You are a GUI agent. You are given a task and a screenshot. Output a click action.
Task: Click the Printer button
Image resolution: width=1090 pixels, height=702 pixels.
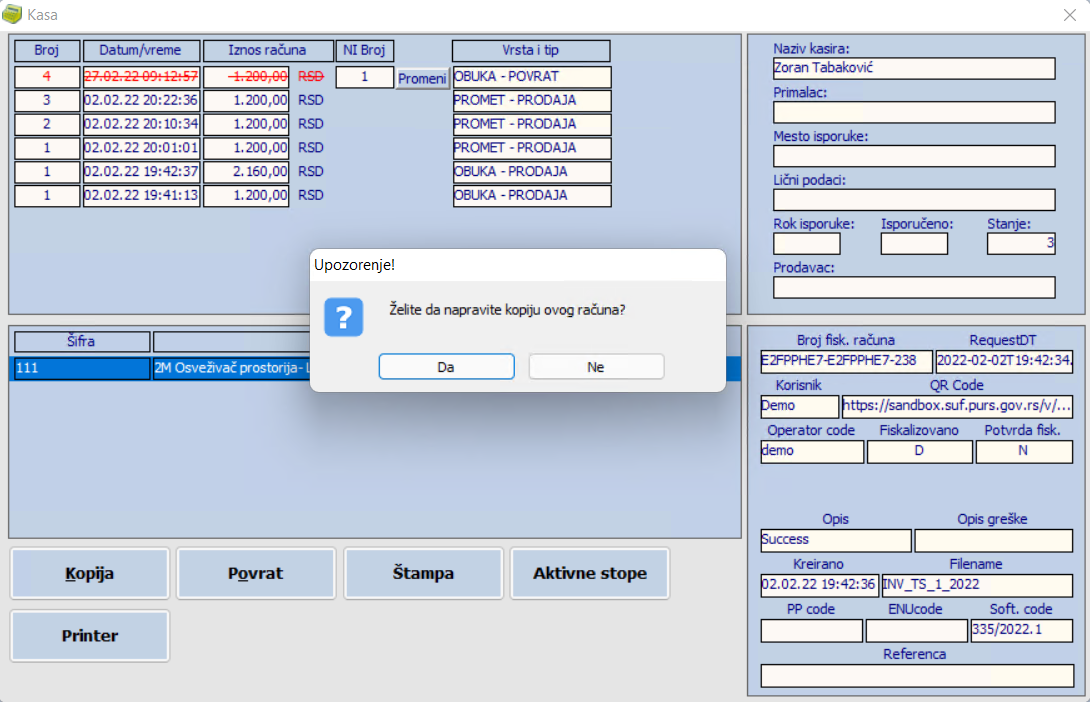90,636
